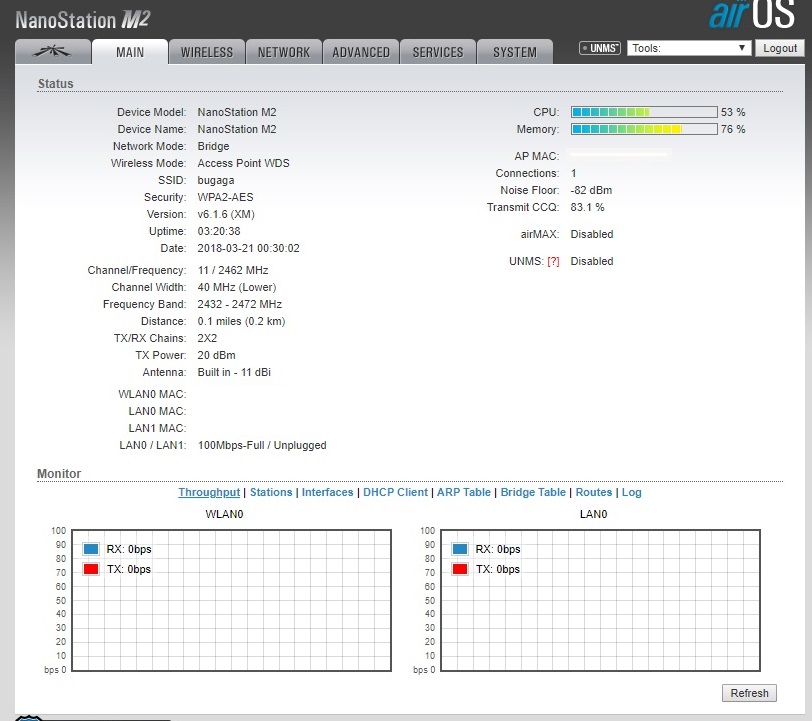812x721 pixels.
Task: Click the 'WLAN0 MAC:' label
Action: pos(152,394)
